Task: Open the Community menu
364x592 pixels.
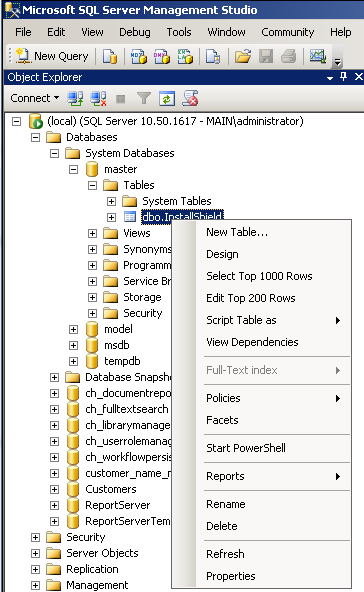Action: (x=288, y=32)
